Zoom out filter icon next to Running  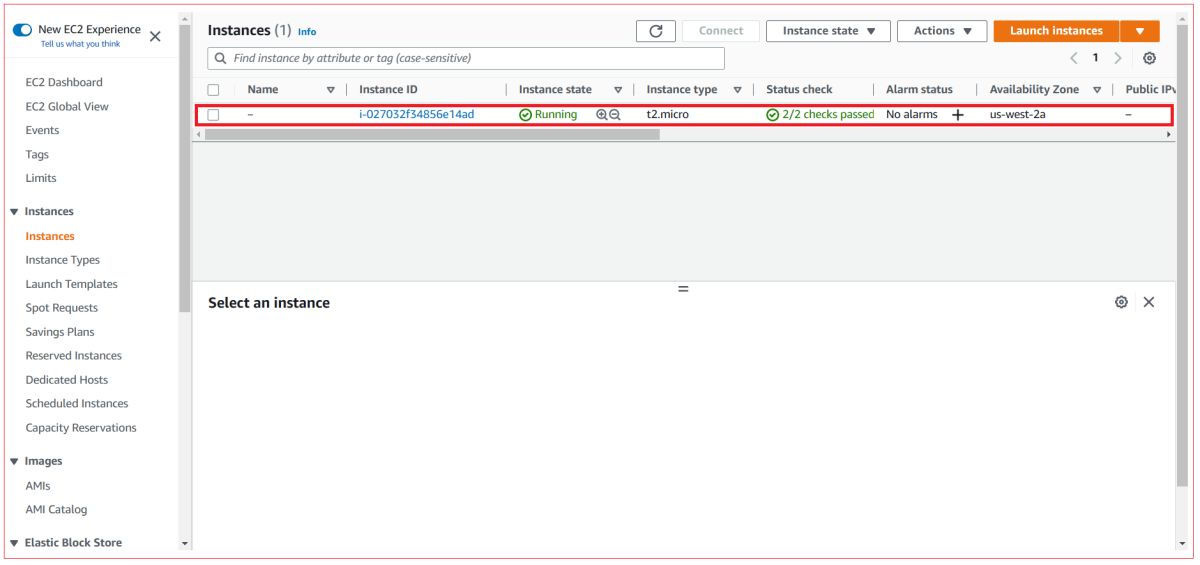click(x=615, y=115)
